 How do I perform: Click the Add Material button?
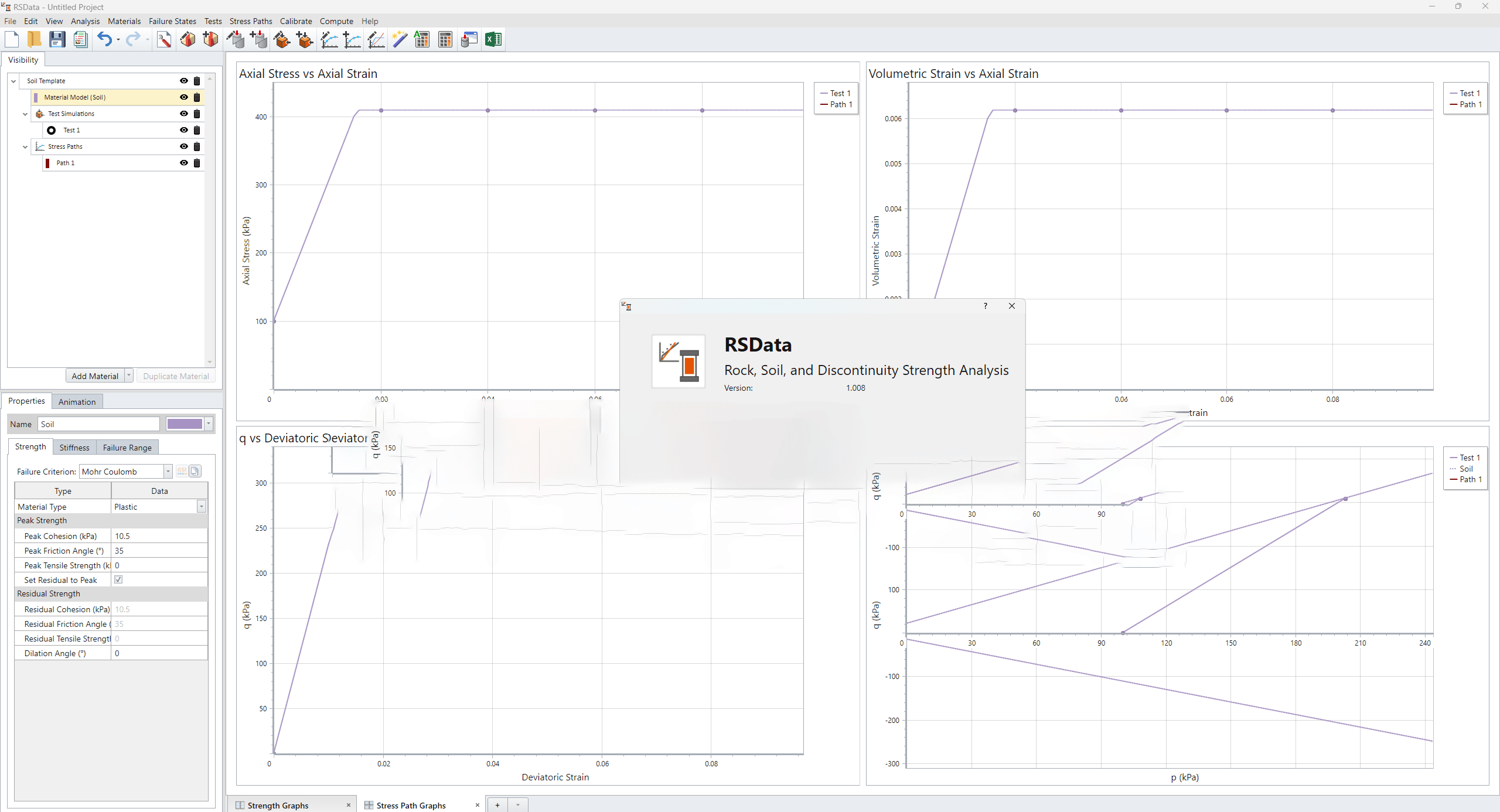point(95,376)
